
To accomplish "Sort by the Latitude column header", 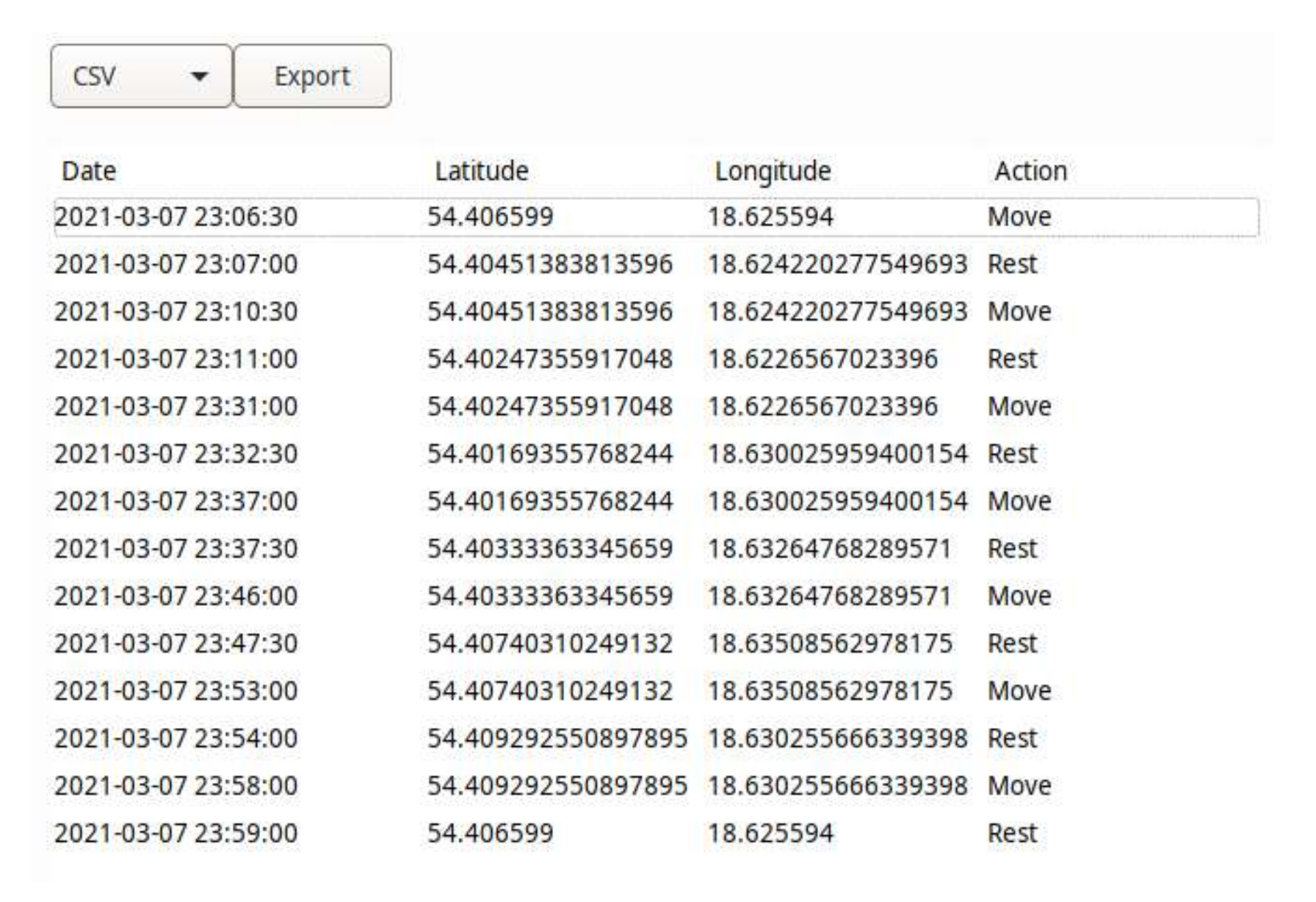I will pyautogui.click(x=481, y=171).
